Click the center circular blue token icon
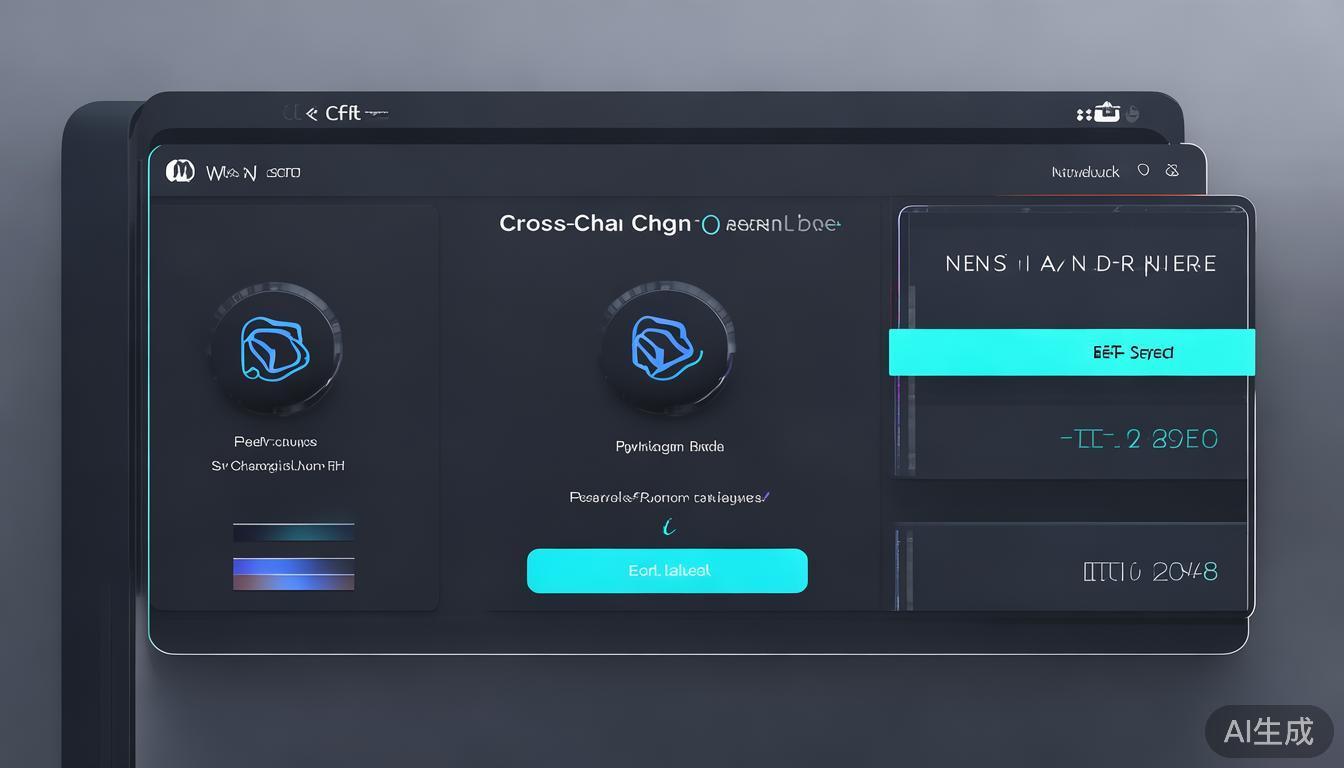The image size is (1344, 768). pyautogui.click(x=667, y=348)
